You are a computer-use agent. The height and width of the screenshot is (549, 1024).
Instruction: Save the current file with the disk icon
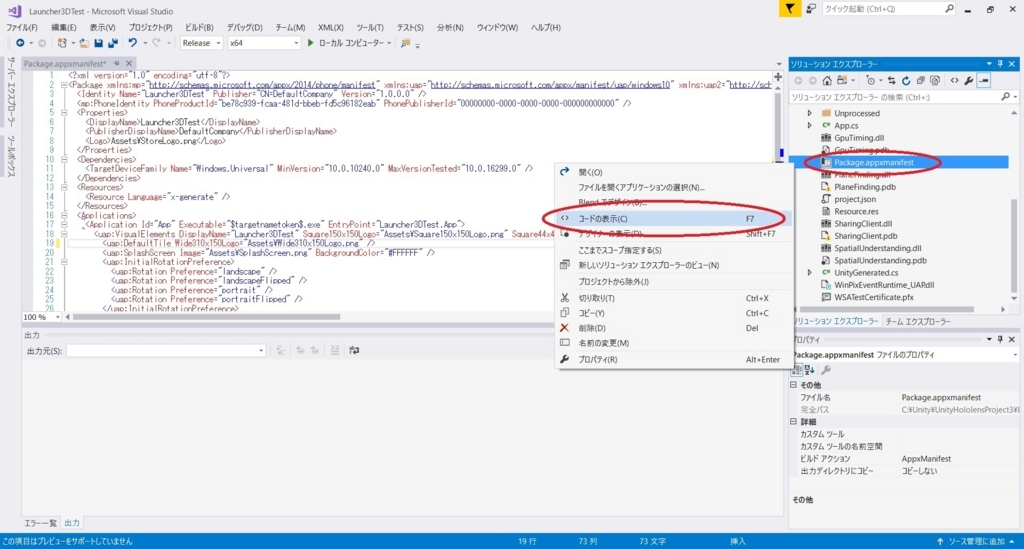98,43
